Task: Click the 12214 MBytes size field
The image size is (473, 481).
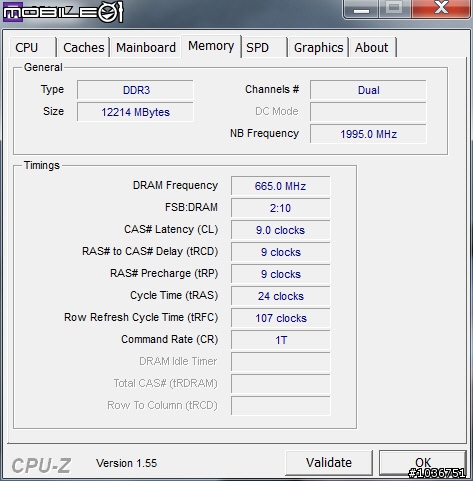Action: (135, 112)
